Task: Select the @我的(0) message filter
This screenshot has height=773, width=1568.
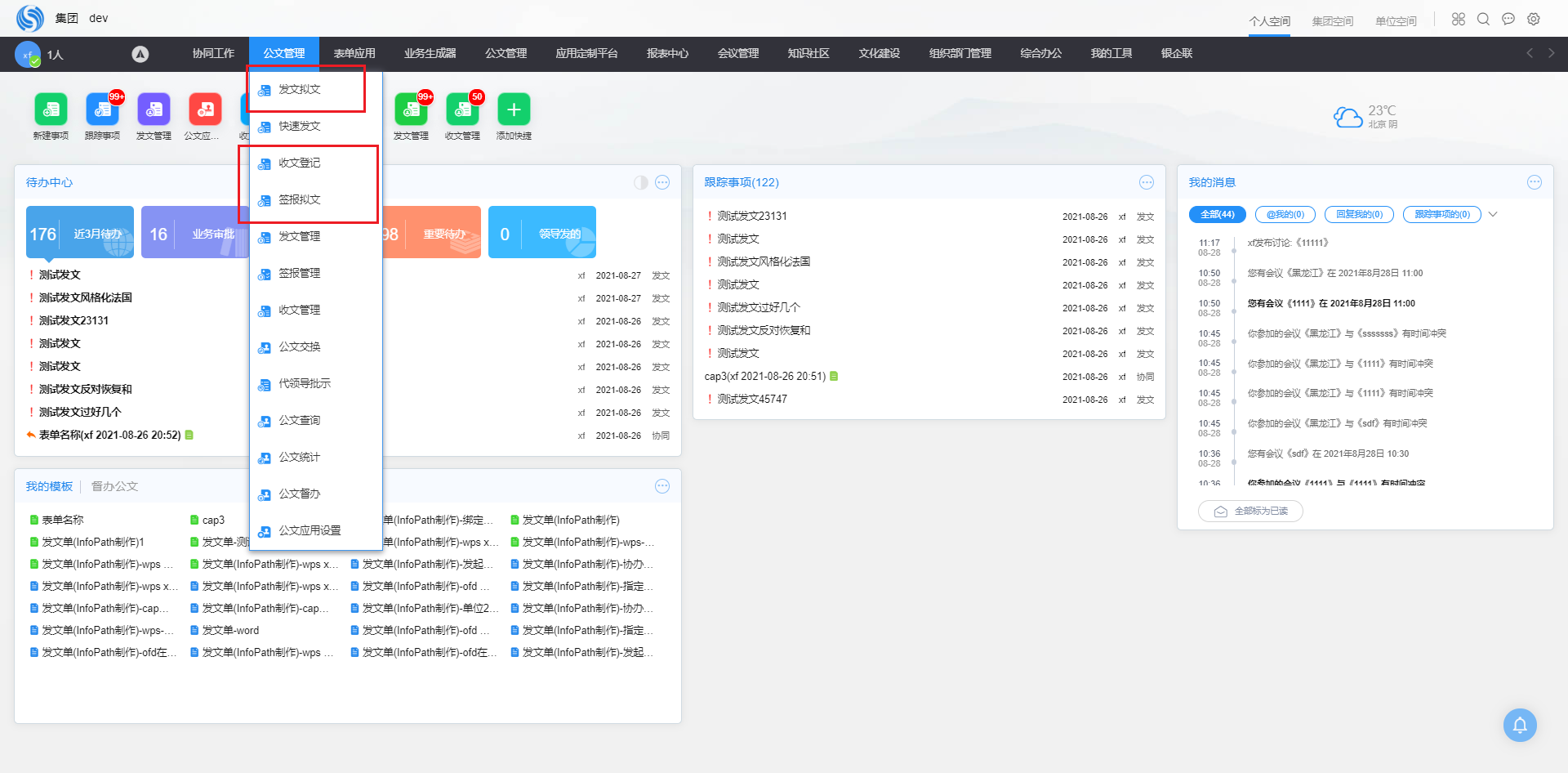Action: 1285,214
